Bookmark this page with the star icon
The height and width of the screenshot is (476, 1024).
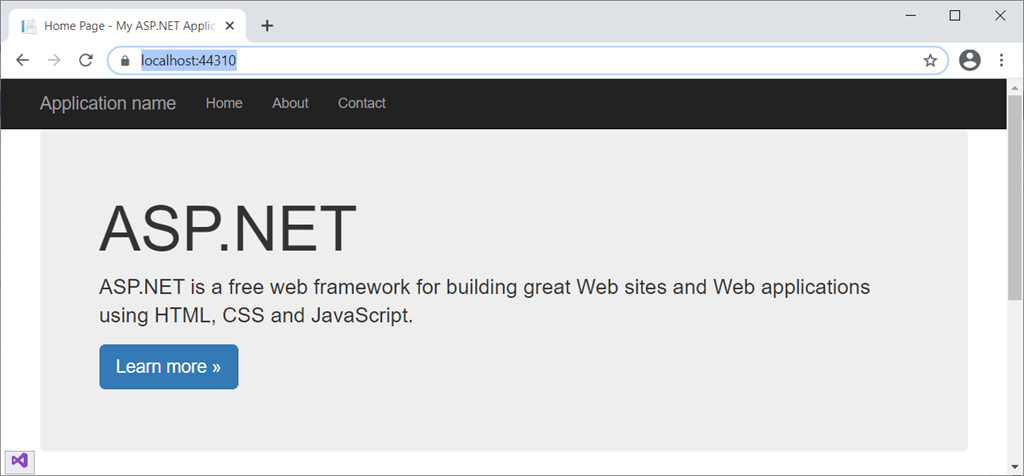930,61
